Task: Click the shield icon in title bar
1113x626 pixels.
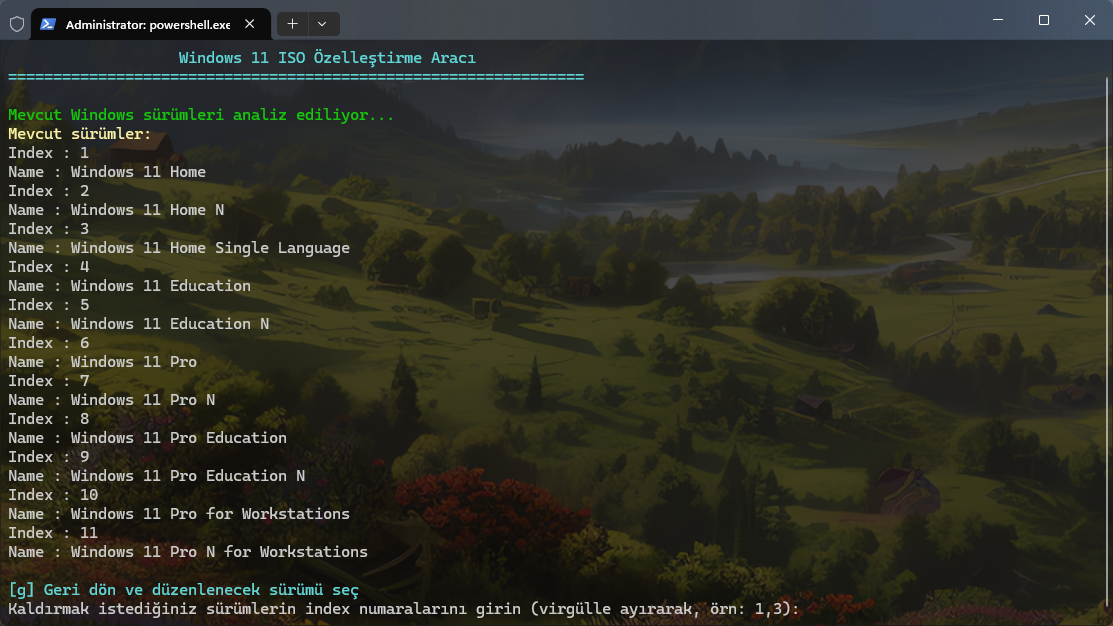Action: click(x=17, y=24)
